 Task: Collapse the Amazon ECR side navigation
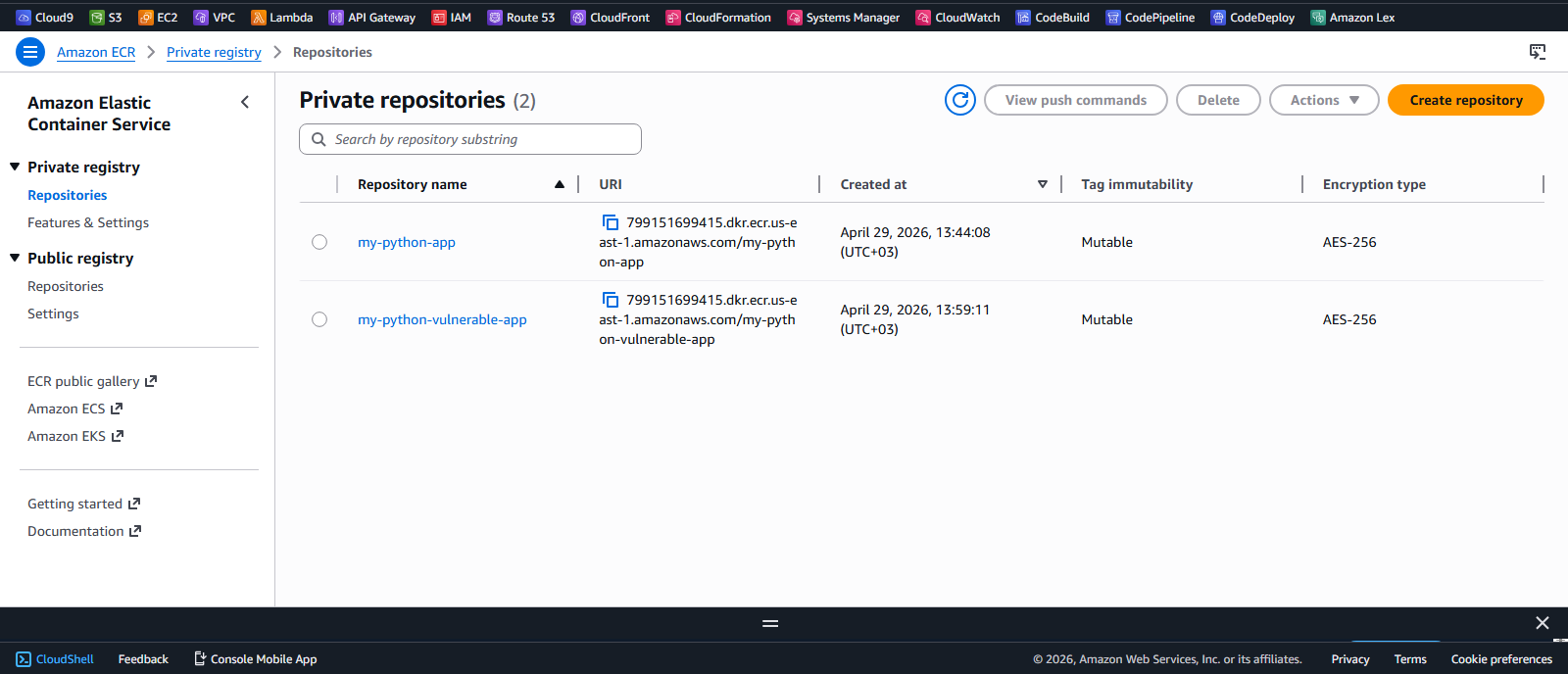click(x=245, y=102)
